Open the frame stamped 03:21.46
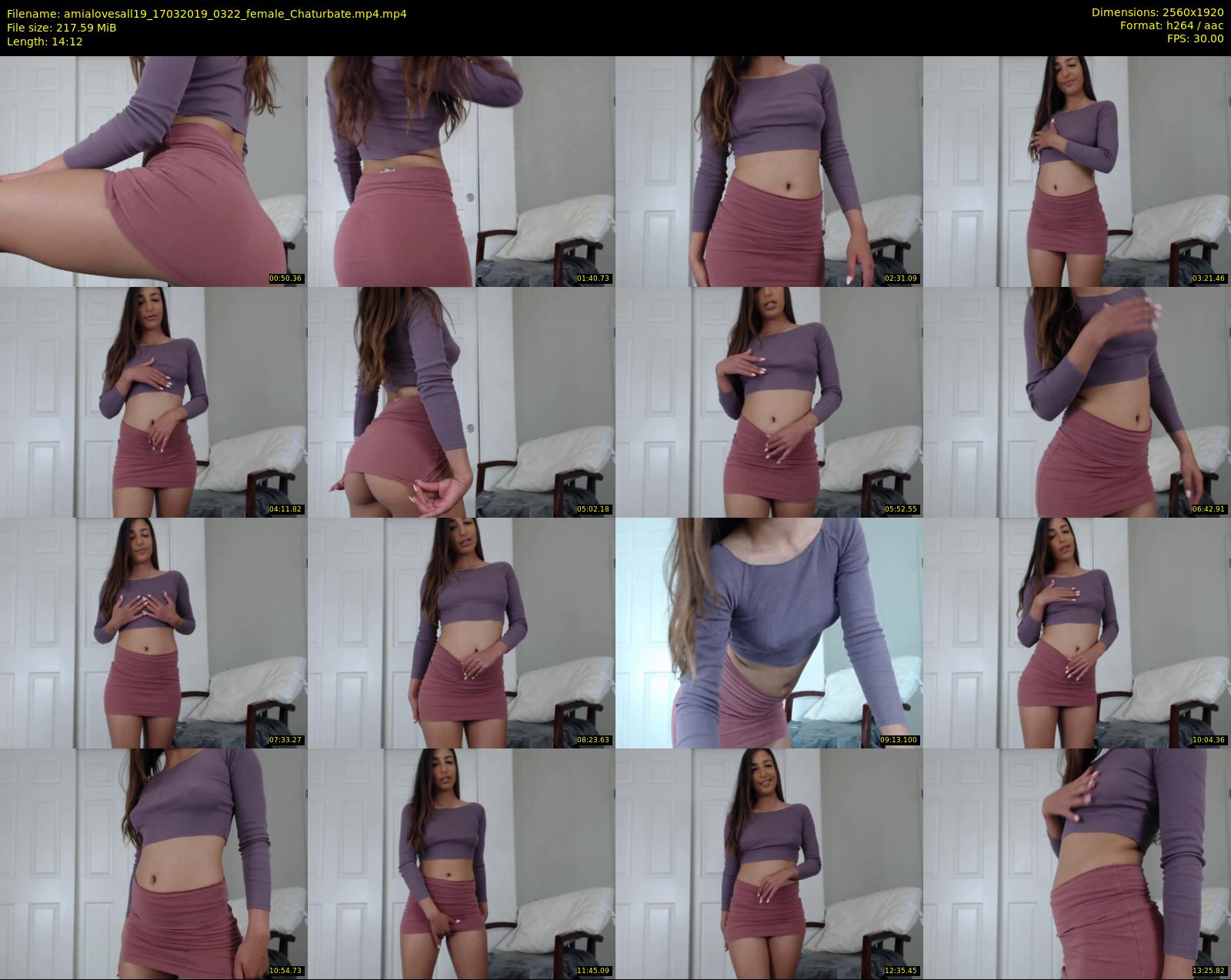Image resolution: width=1231 pixels, height=980 pixels. coord(1076,171)
